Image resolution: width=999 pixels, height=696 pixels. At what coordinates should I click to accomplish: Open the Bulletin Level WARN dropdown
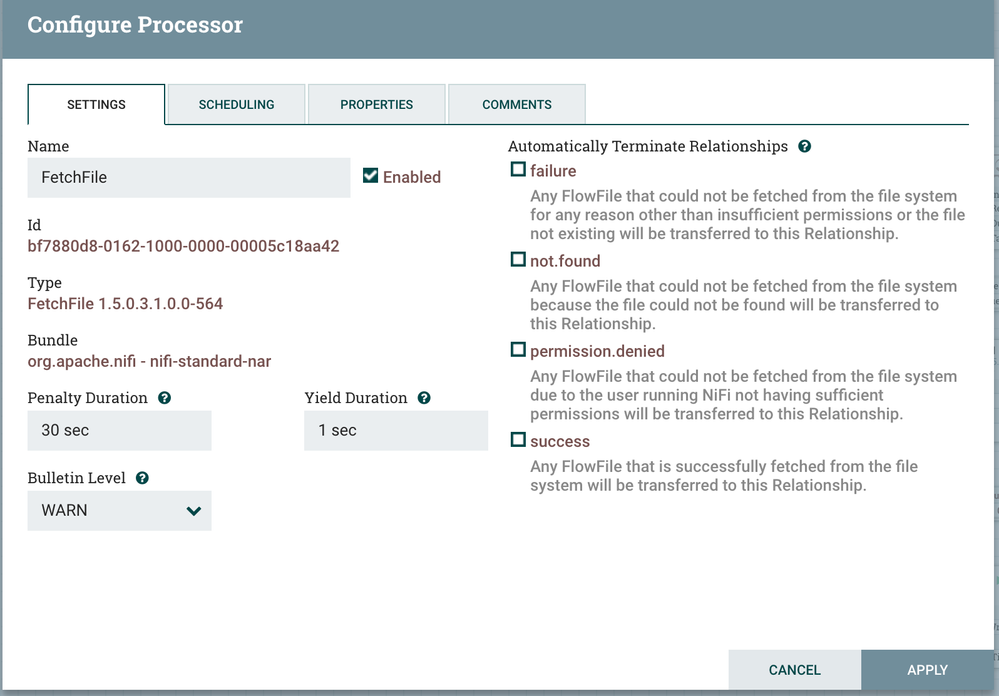[119, 510]
